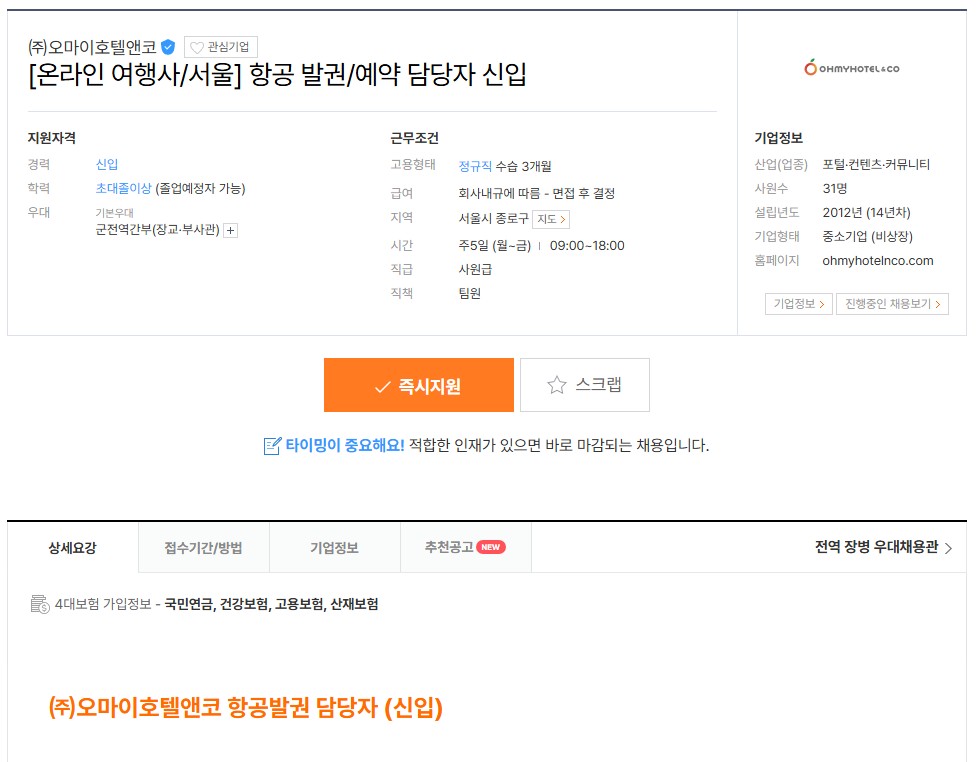
Task: Click the 2012년 (14년차) founding year text
Action: tap(866, 212)
